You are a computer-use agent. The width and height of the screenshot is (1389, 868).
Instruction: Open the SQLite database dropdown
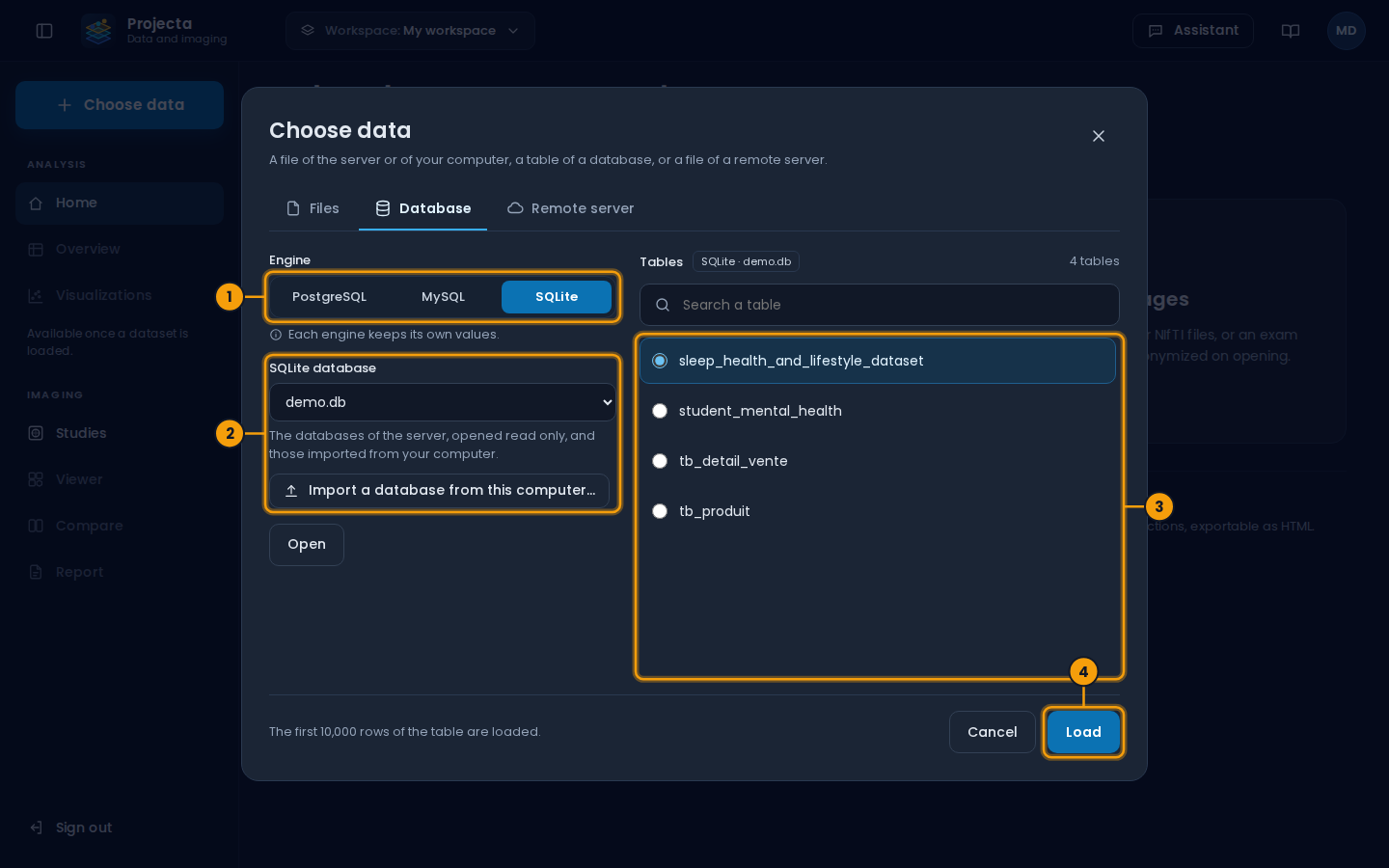(x=443, y=402)
